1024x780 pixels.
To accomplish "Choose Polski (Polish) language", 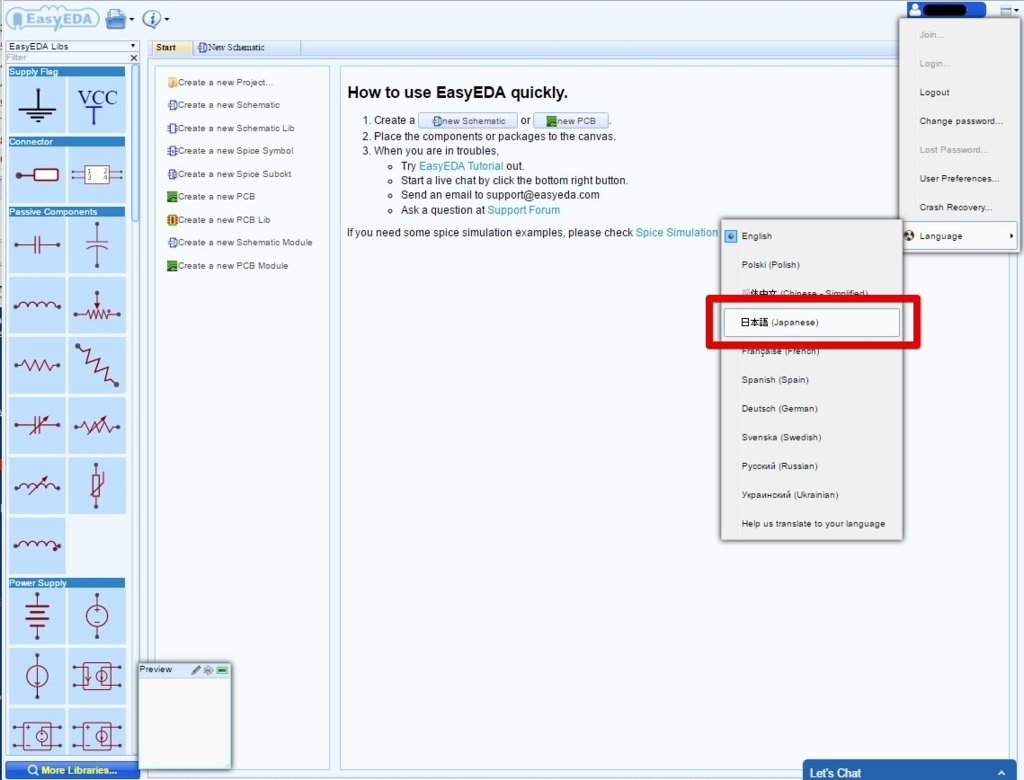I will pos(812,265).
